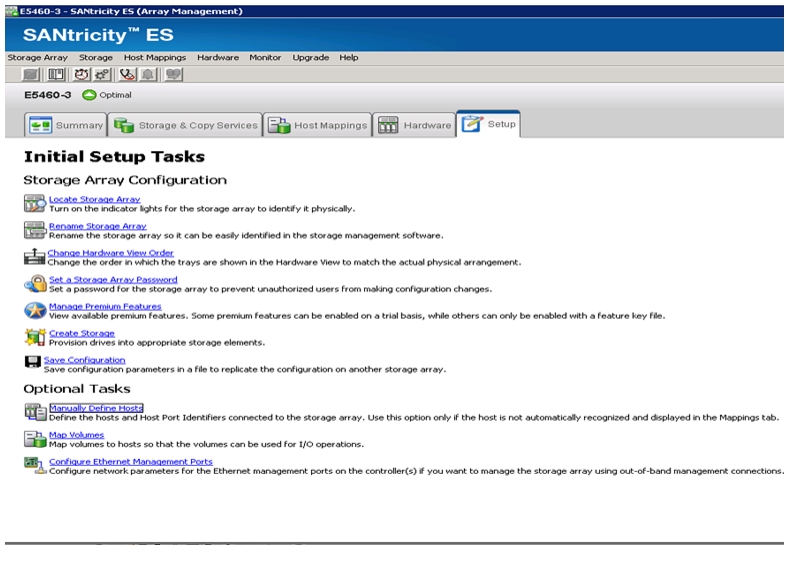Viewport: 786px width, 574px height.
Task: Open the Create Storage link
Action: (82, 333)
